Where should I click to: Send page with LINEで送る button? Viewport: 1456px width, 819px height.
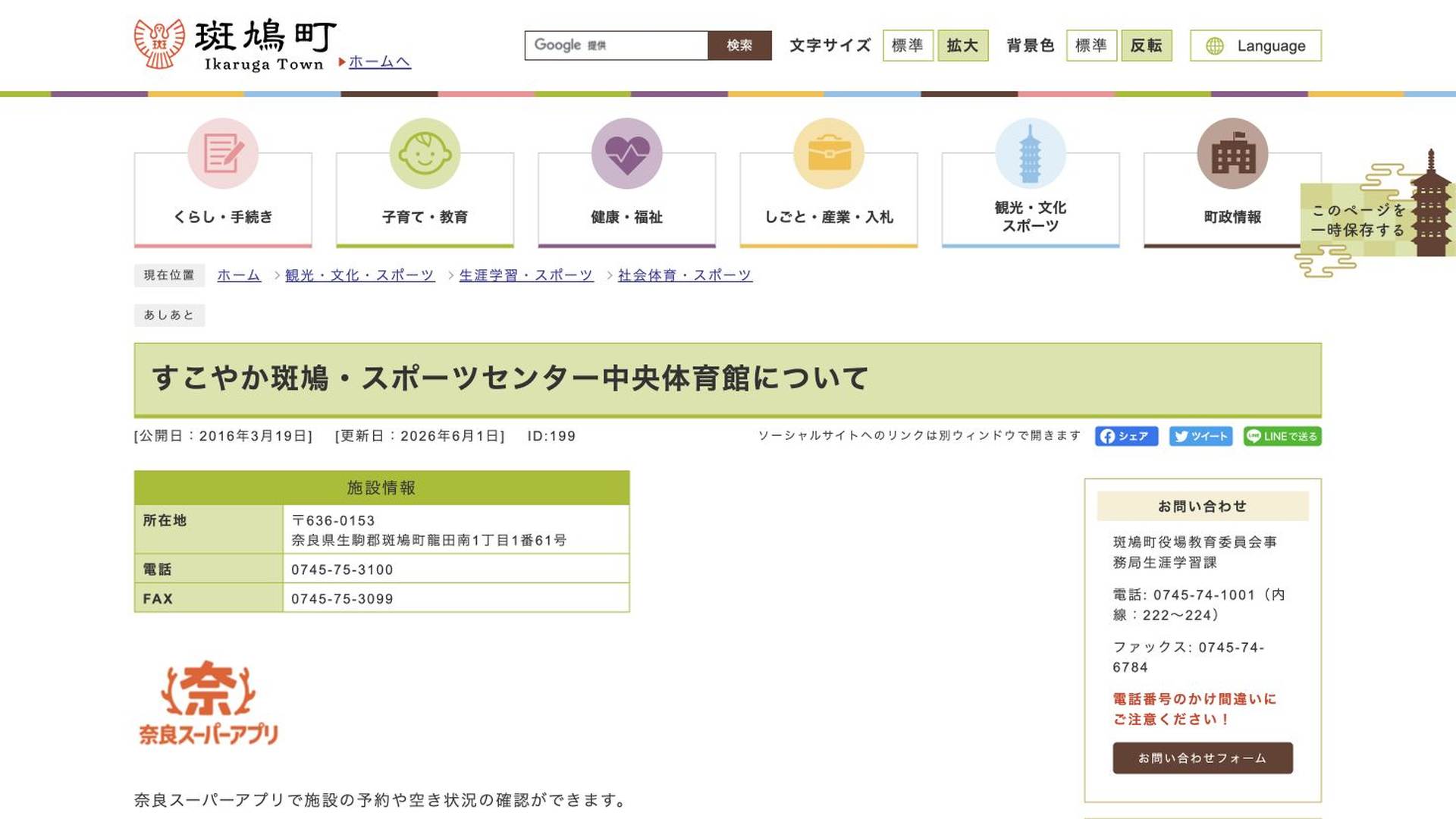point(1282,436)
